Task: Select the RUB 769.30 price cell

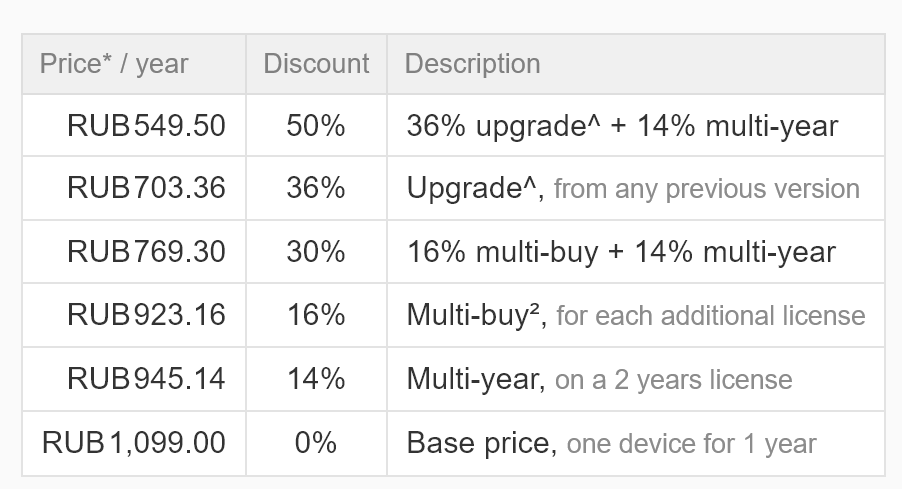Action: 134,251
